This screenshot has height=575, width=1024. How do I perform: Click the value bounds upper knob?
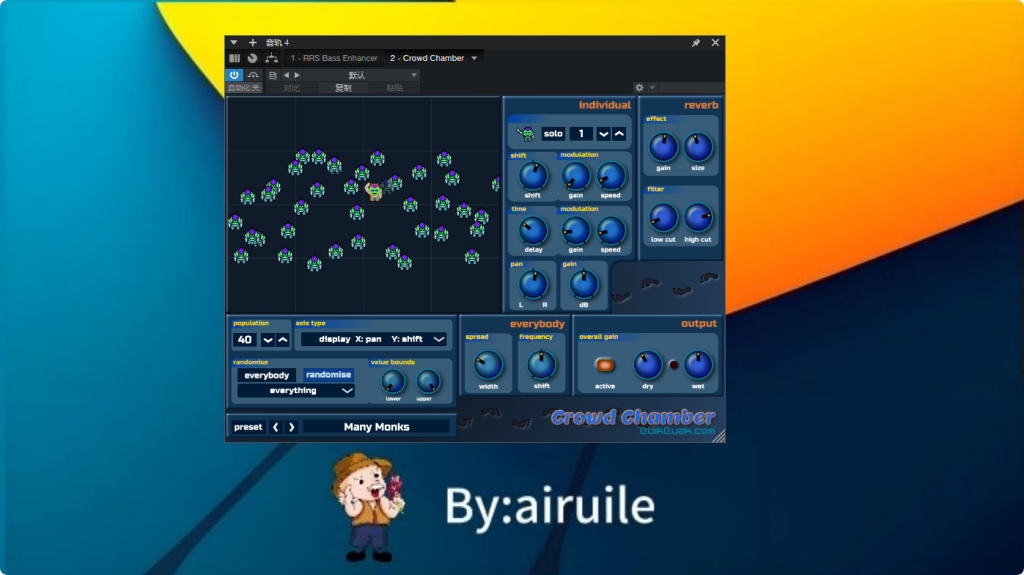428,382
